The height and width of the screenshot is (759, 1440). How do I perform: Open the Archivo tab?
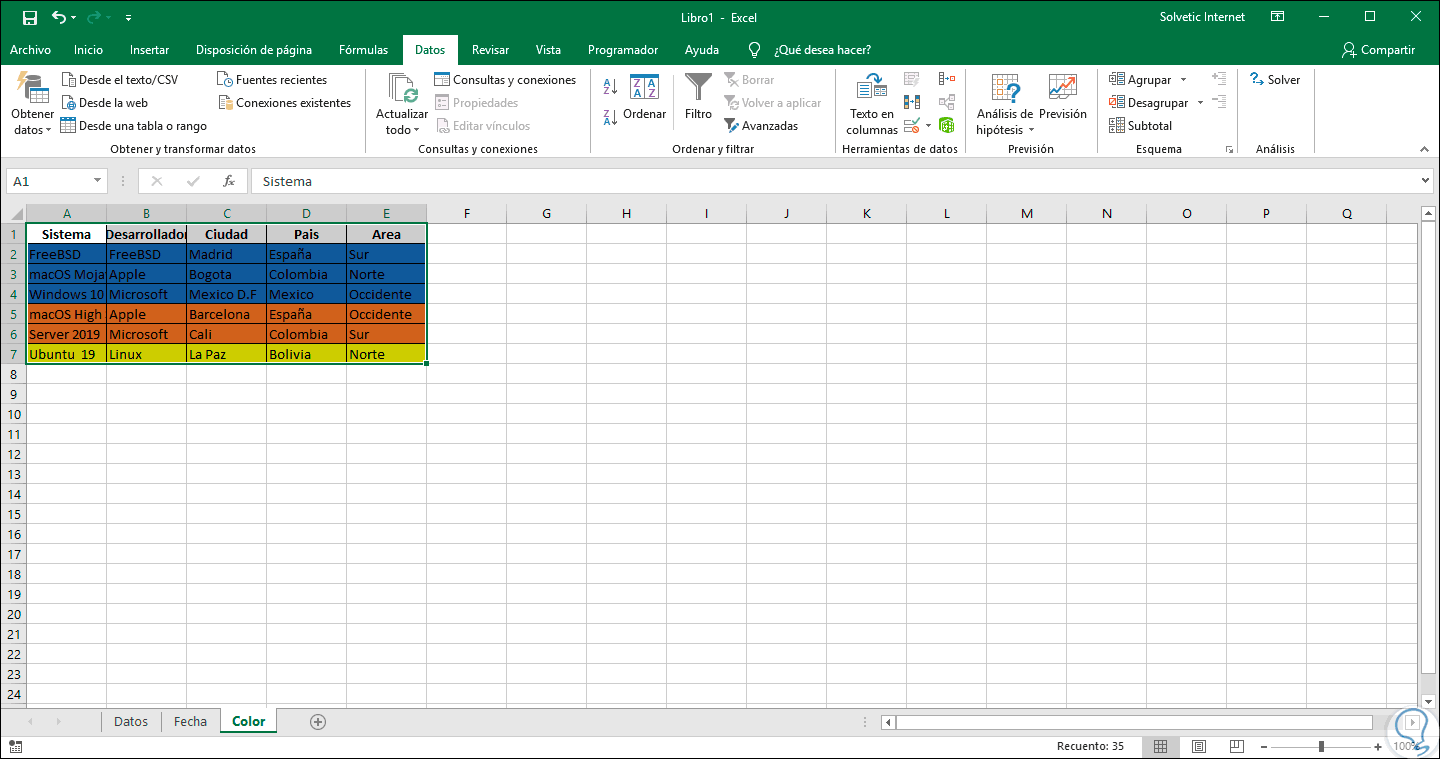click(x=30, y=50)
